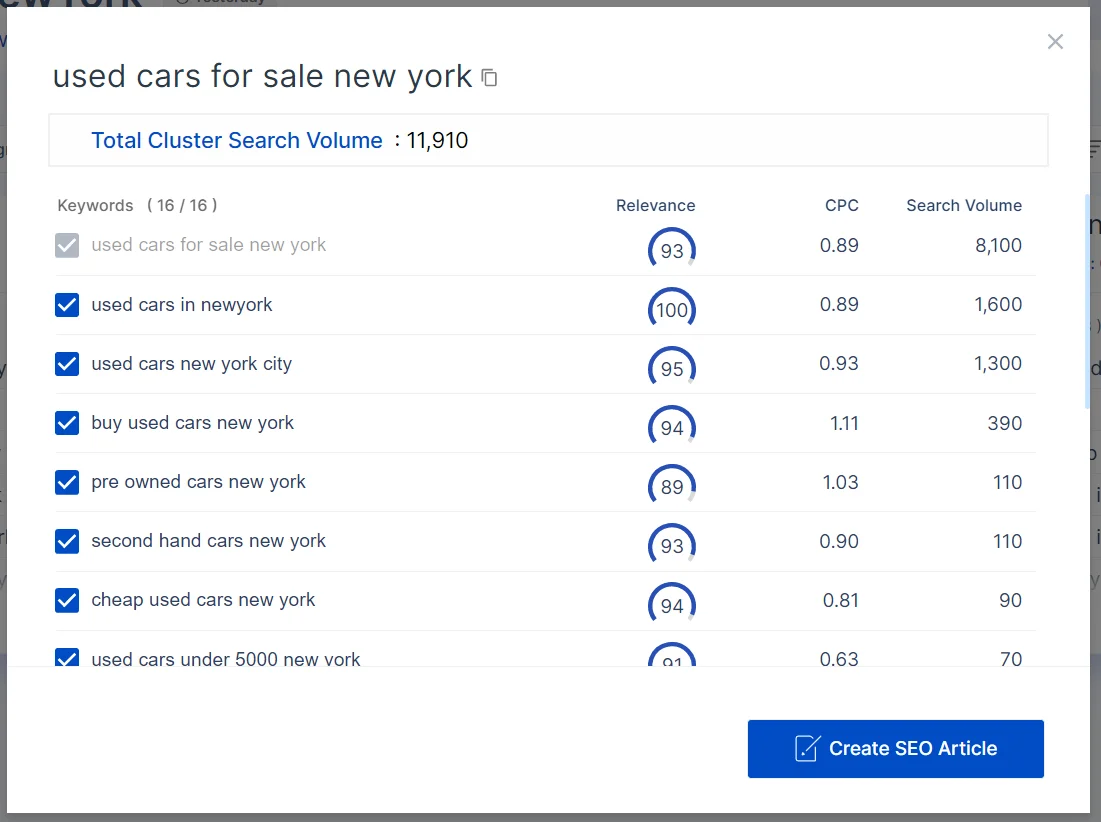Image resolution: width=1101 pixels, height=822 pixels.
Task: Click the Search Volume column header
Action: (963, 206)
